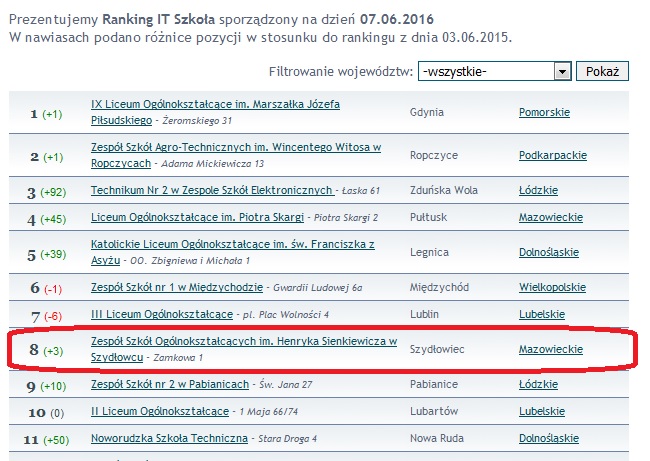Viewport: 650px width, 461px height.
Task: Click the rank change (-1) at position 6
Action: (53, 289)
